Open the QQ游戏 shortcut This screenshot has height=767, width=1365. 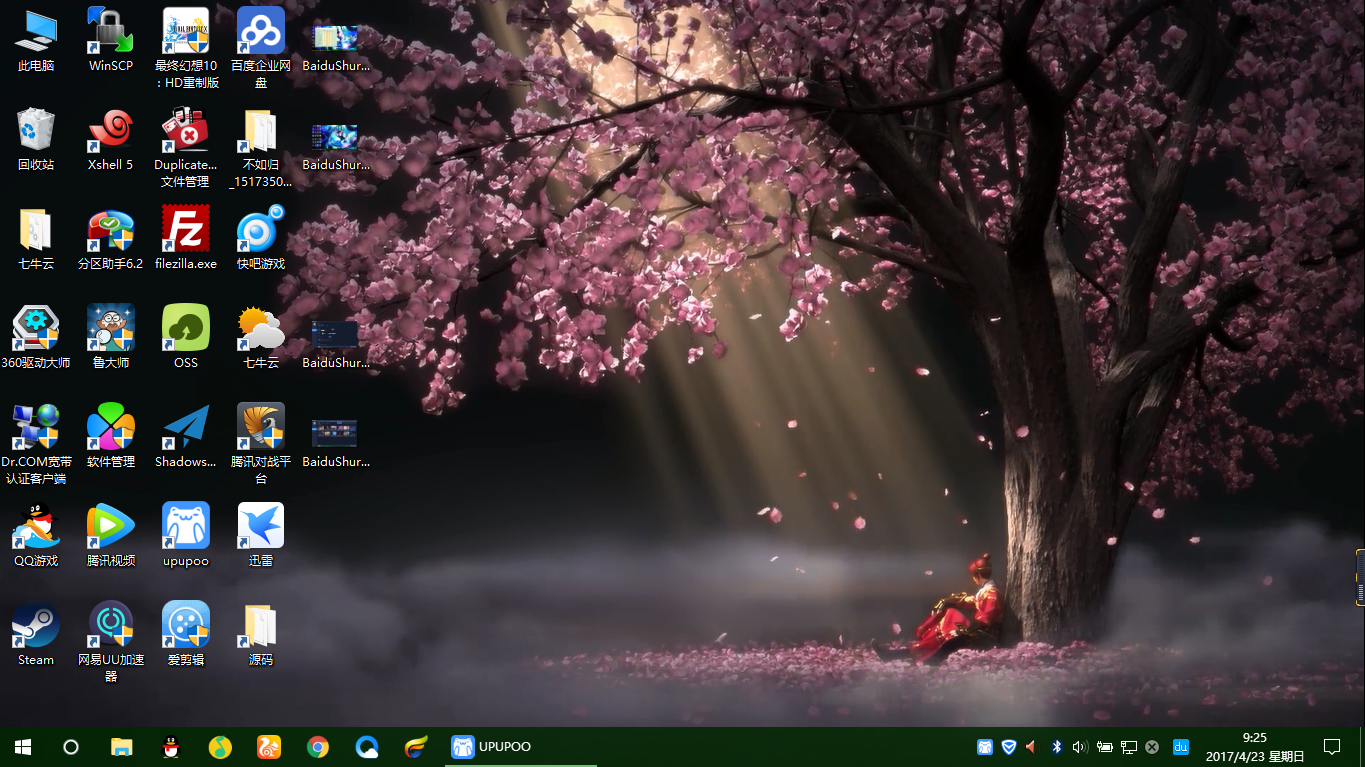point(36,535)
